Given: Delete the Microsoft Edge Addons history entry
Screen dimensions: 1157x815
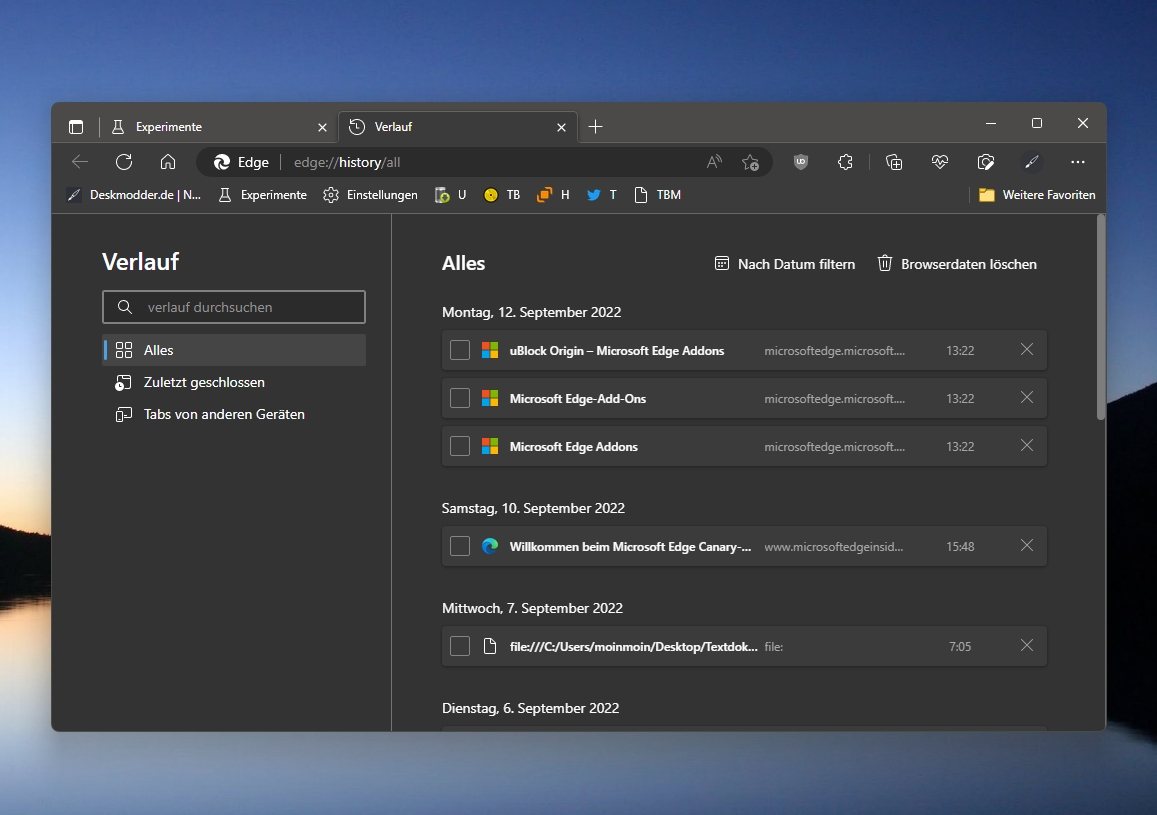Looking at the screenshot, I should pyautogui.click(x=1026, y=445).
